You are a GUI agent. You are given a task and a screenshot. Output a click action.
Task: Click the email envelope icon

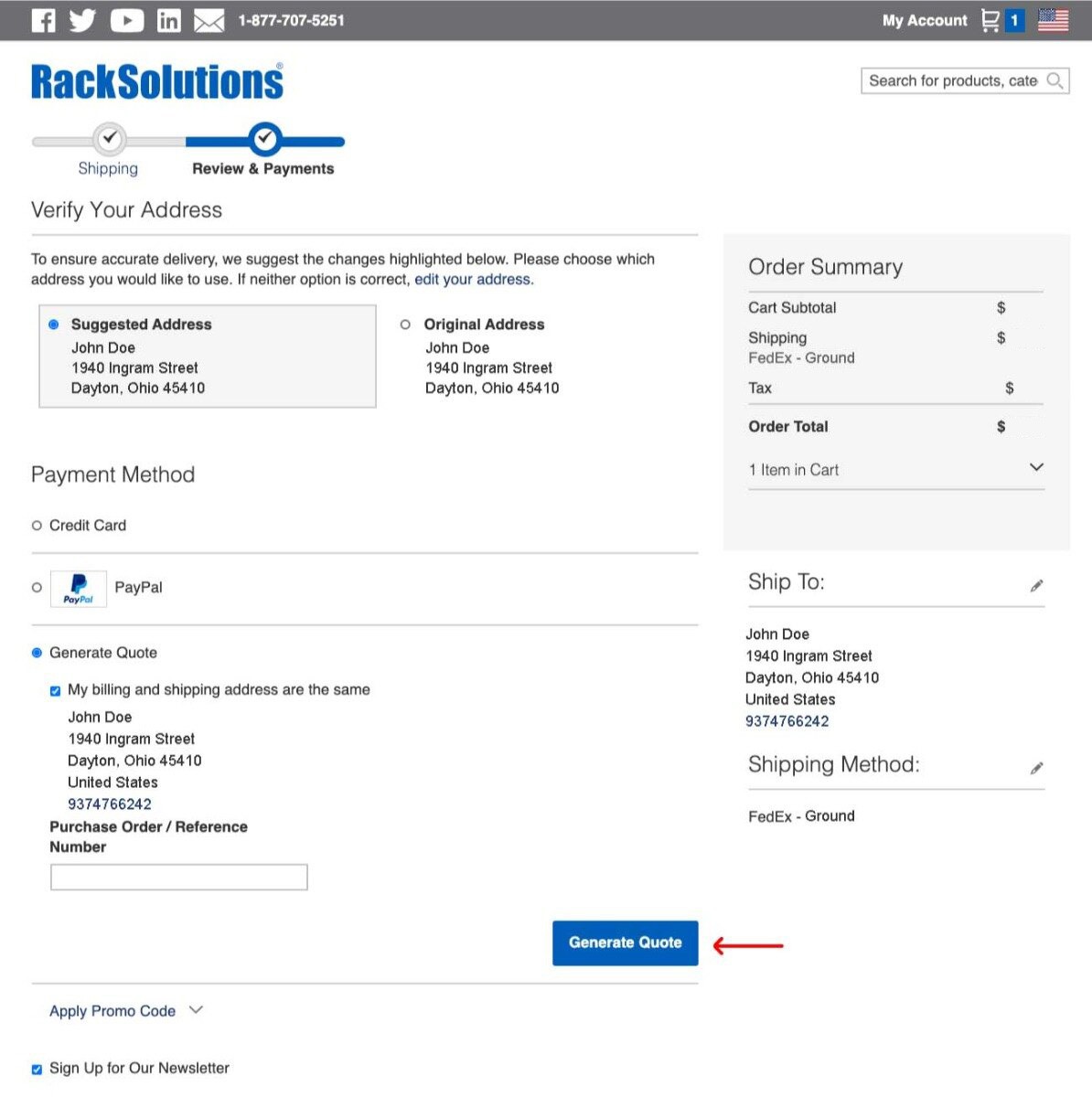pyautogui.click(x=209, y=20)
